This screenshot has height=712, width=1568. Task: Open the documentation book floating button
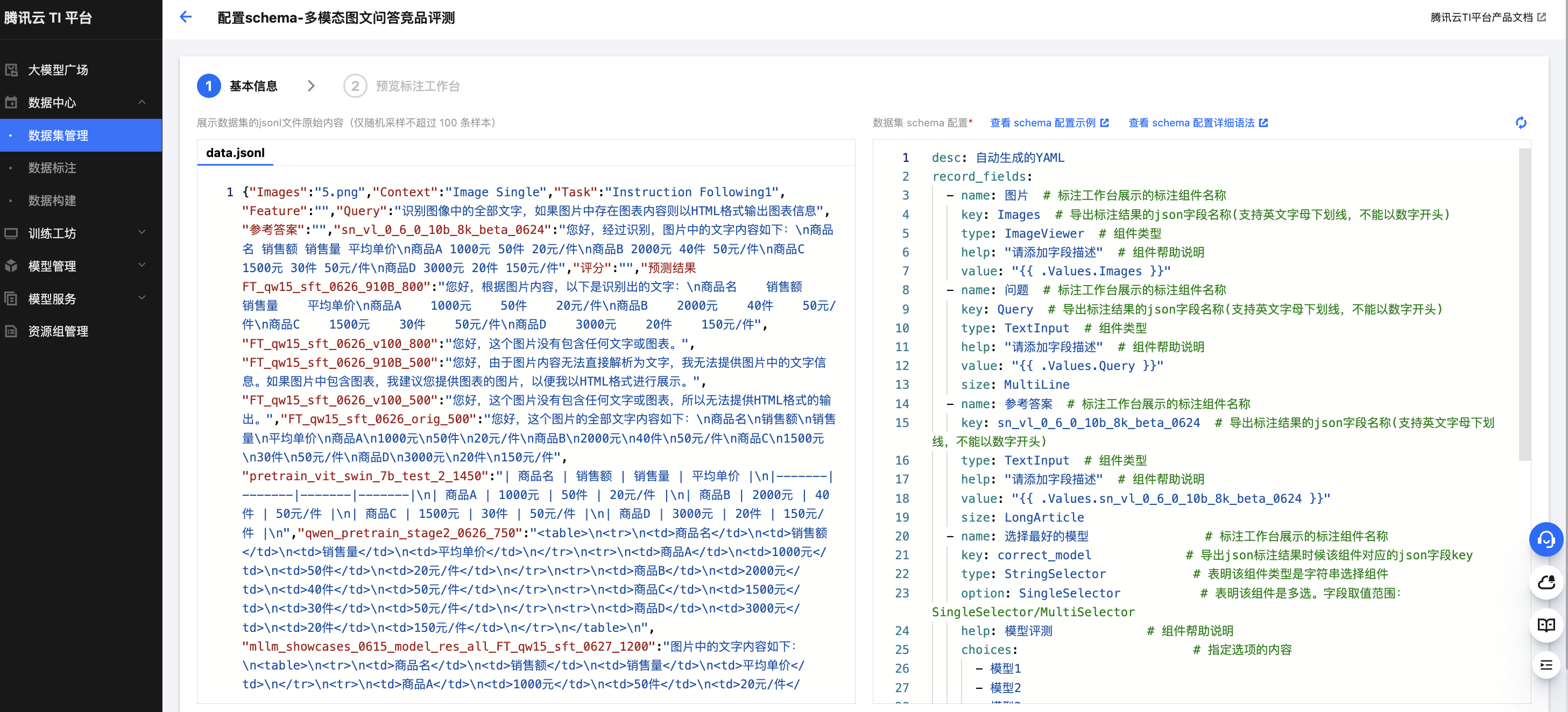pos(1546,625)
